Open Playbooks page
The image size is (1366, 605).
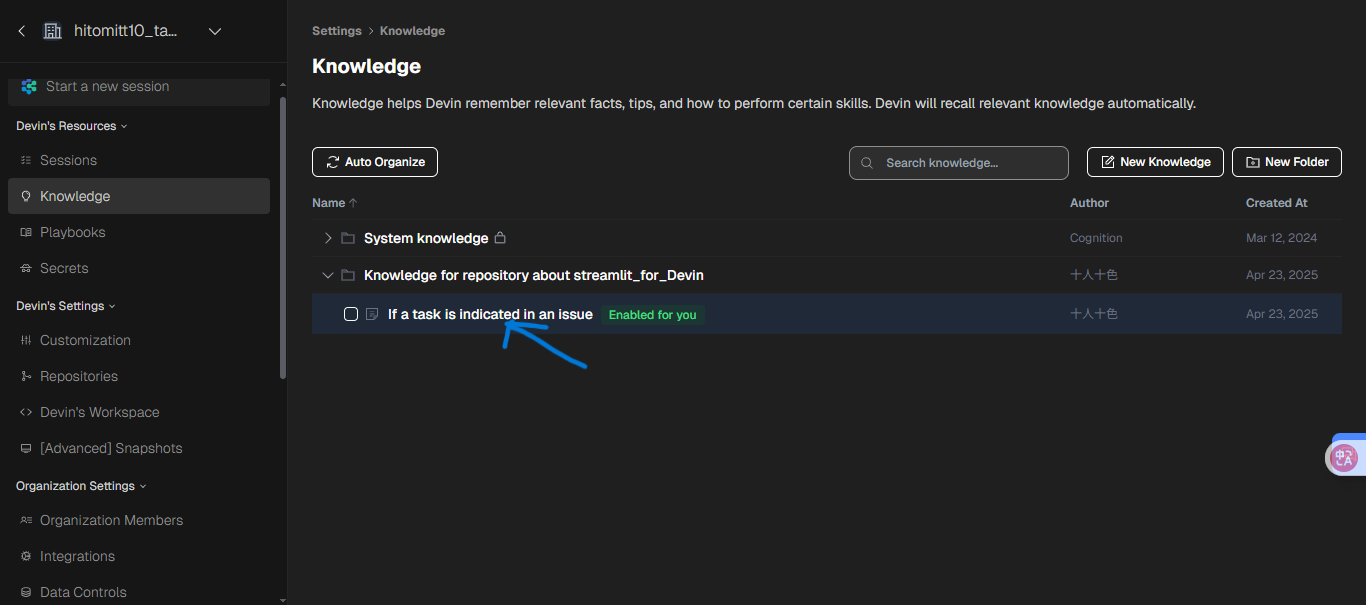(139, 232)
